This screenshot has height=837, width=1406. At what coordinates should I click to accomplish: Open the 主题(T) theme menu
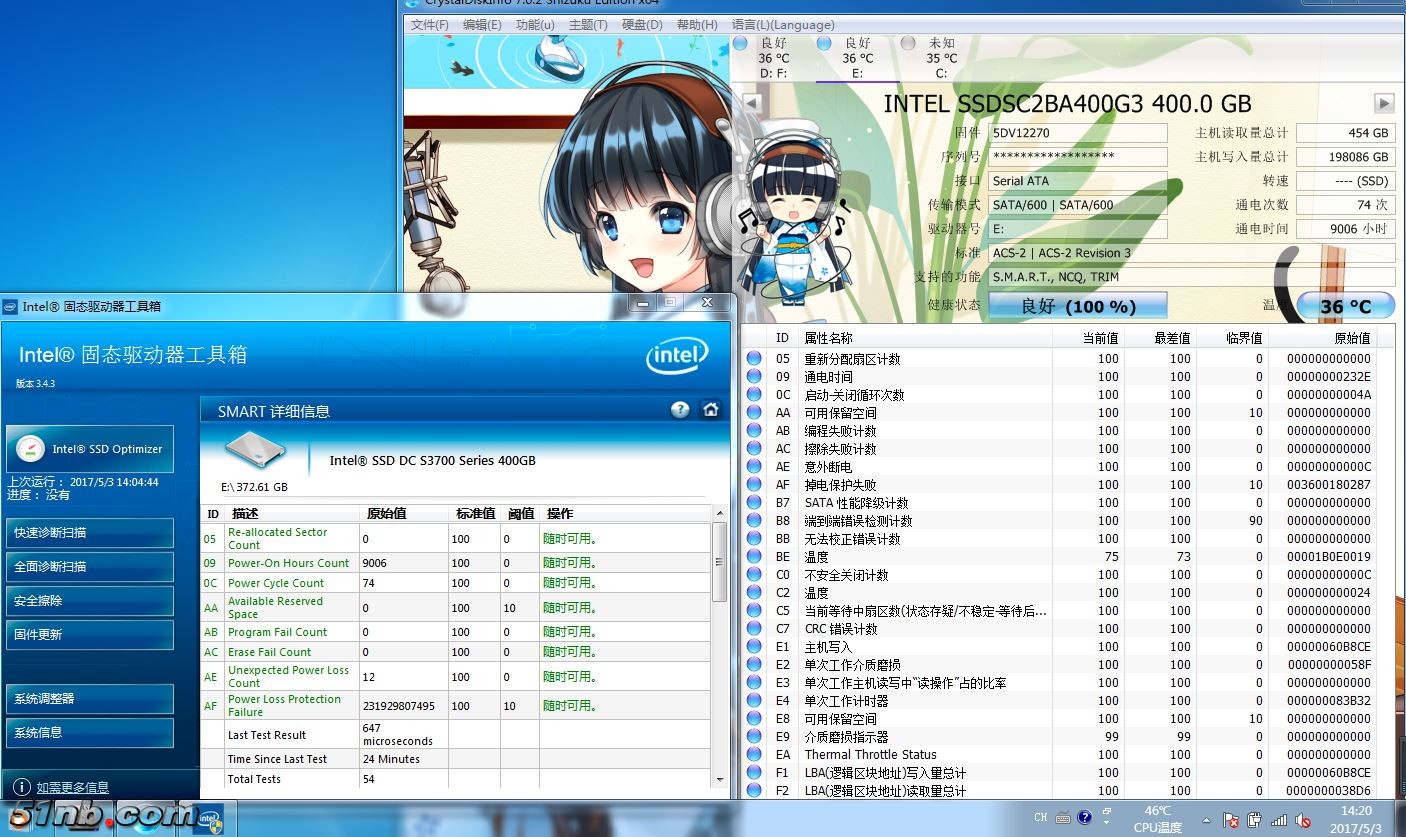click(588, 25)
